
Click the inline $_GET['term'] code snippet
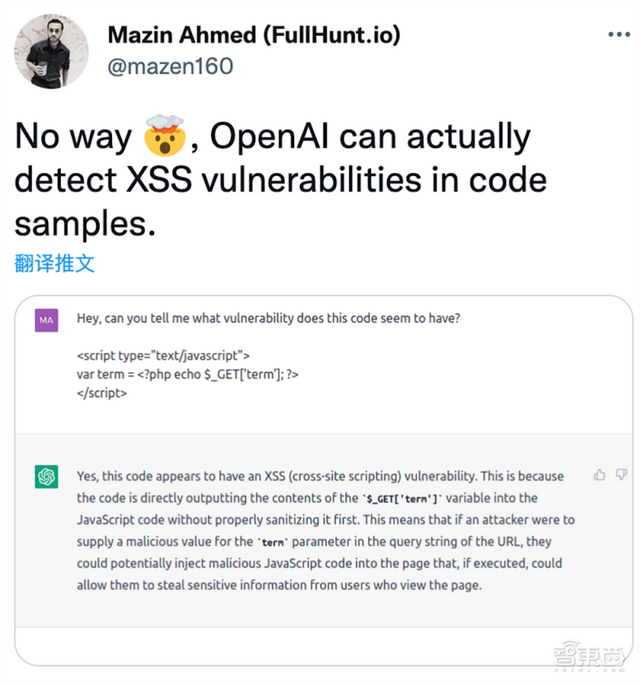coord(402,499)
